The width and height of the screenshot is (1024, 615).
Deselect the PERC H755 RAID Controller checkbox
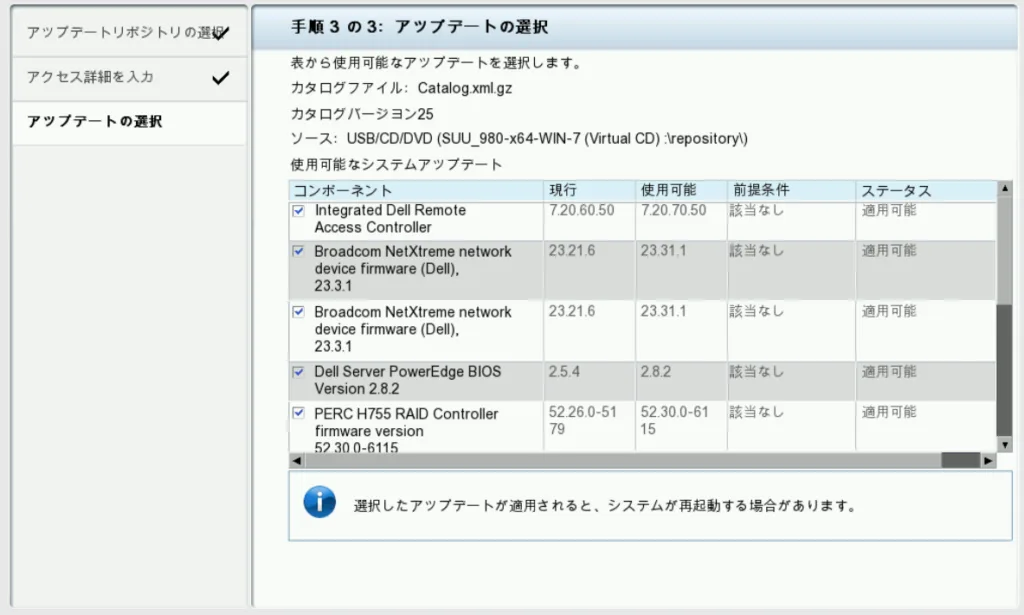(299, 413)
